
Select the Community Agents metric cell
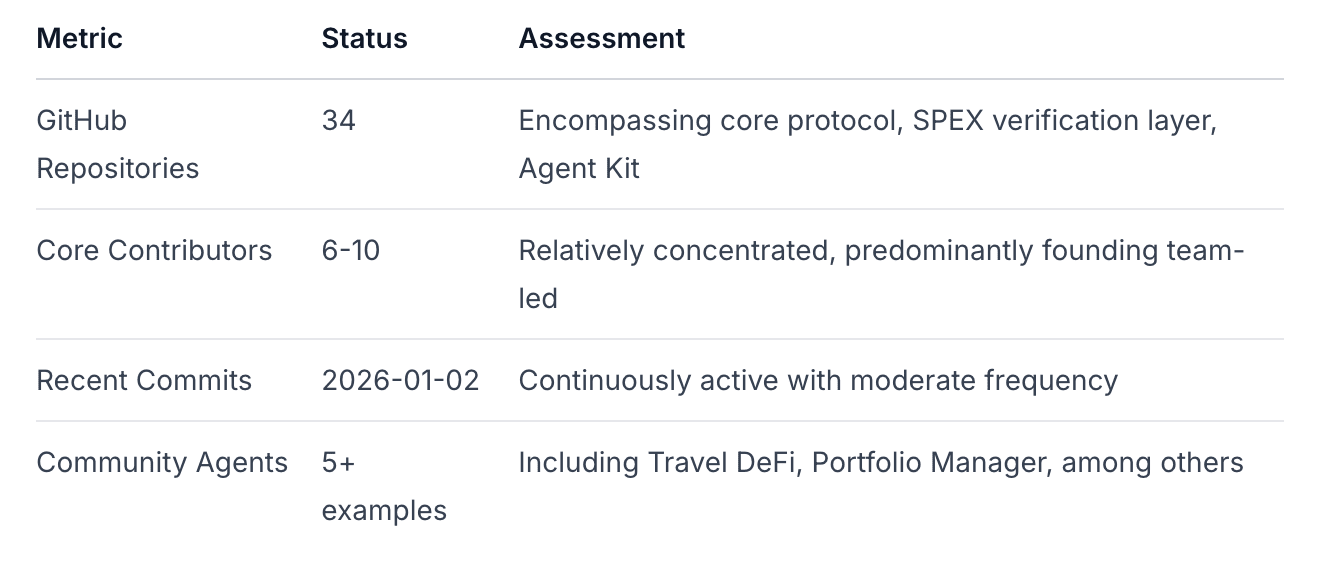tap(162, 462)
